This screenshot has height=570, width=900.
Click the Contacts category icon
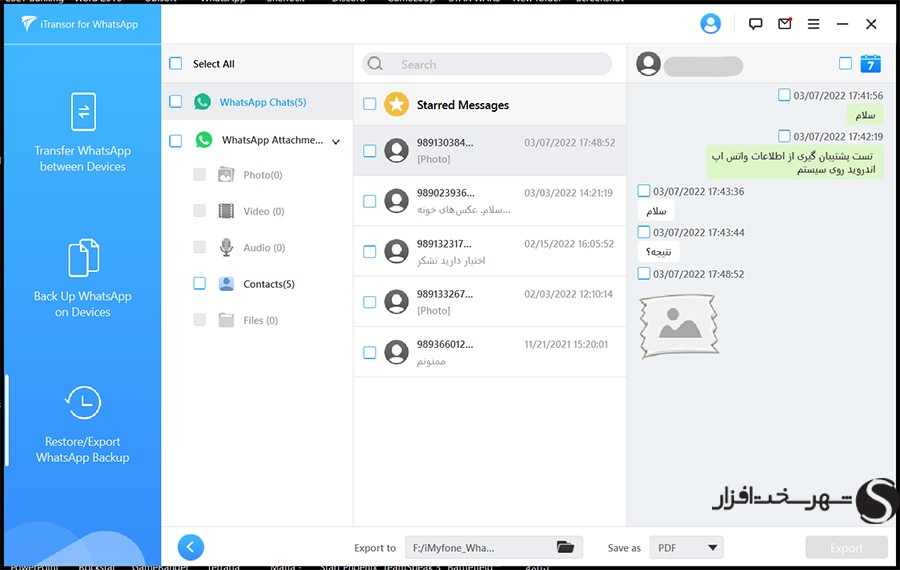[226, 284]
